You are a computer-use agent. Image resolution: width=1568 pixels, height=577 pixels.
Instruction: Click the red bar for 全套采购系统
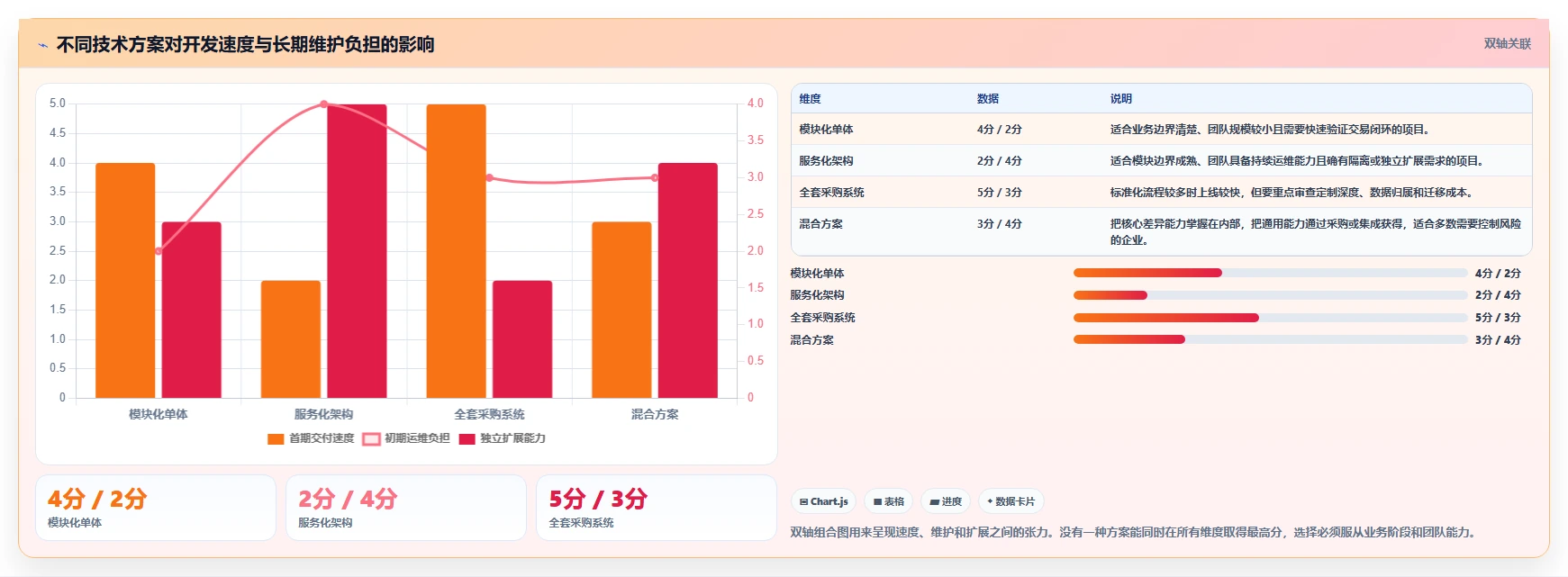tap(522, 339)
